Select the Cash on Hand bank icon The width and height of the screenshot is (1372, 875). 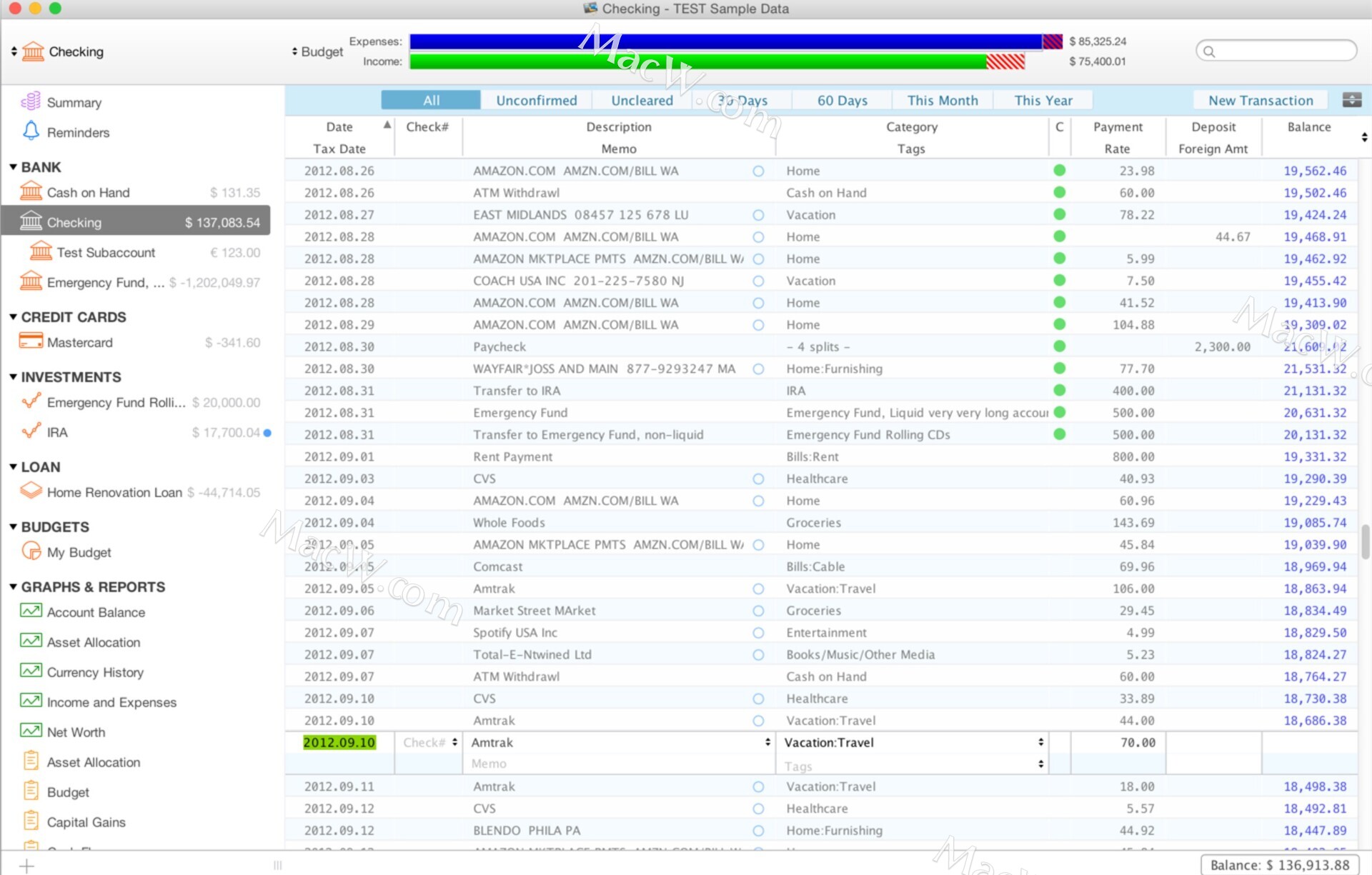[x=31, y=191]
